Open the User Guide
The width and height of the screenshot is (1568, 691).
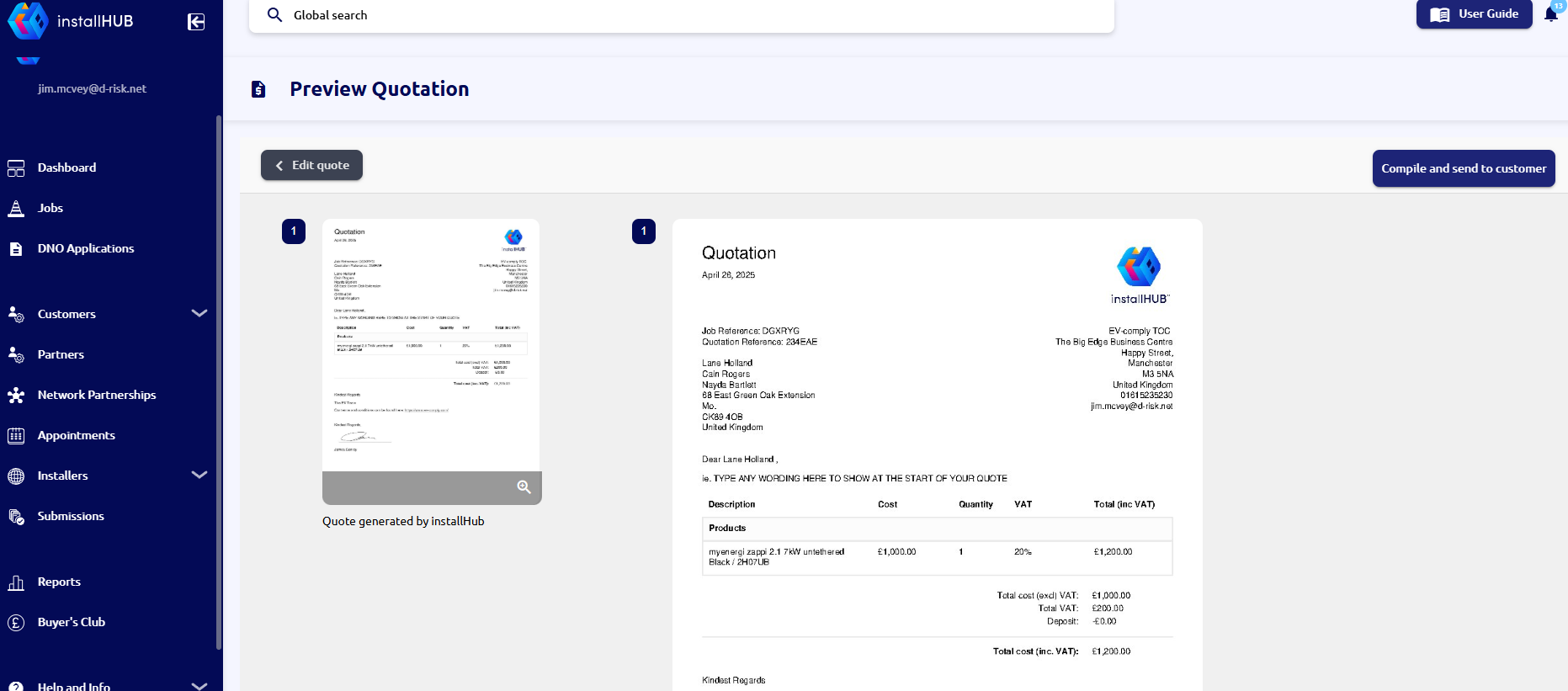[1474, 14]
